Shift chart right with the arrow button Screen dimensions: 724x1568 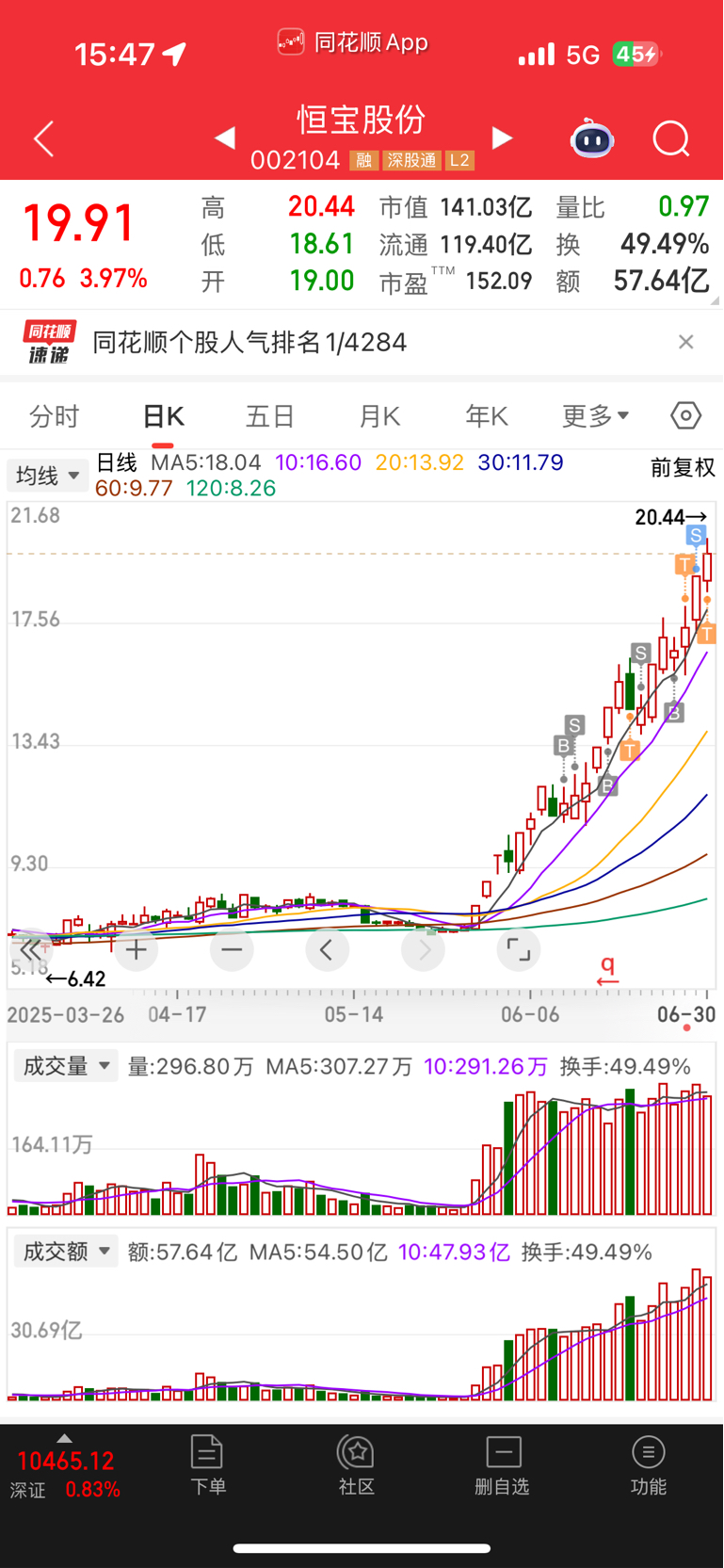tap(423, 949)
